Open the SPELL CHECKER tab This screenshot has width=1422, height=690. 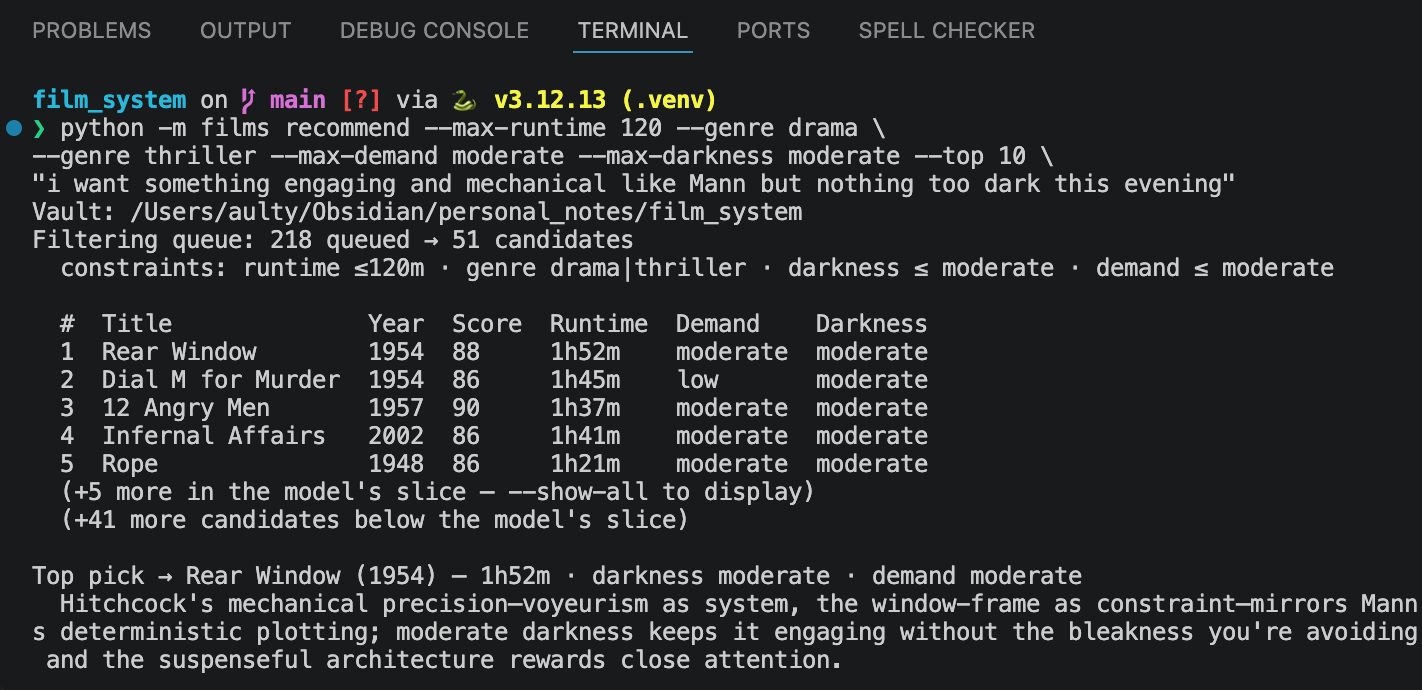pos(946,31)
